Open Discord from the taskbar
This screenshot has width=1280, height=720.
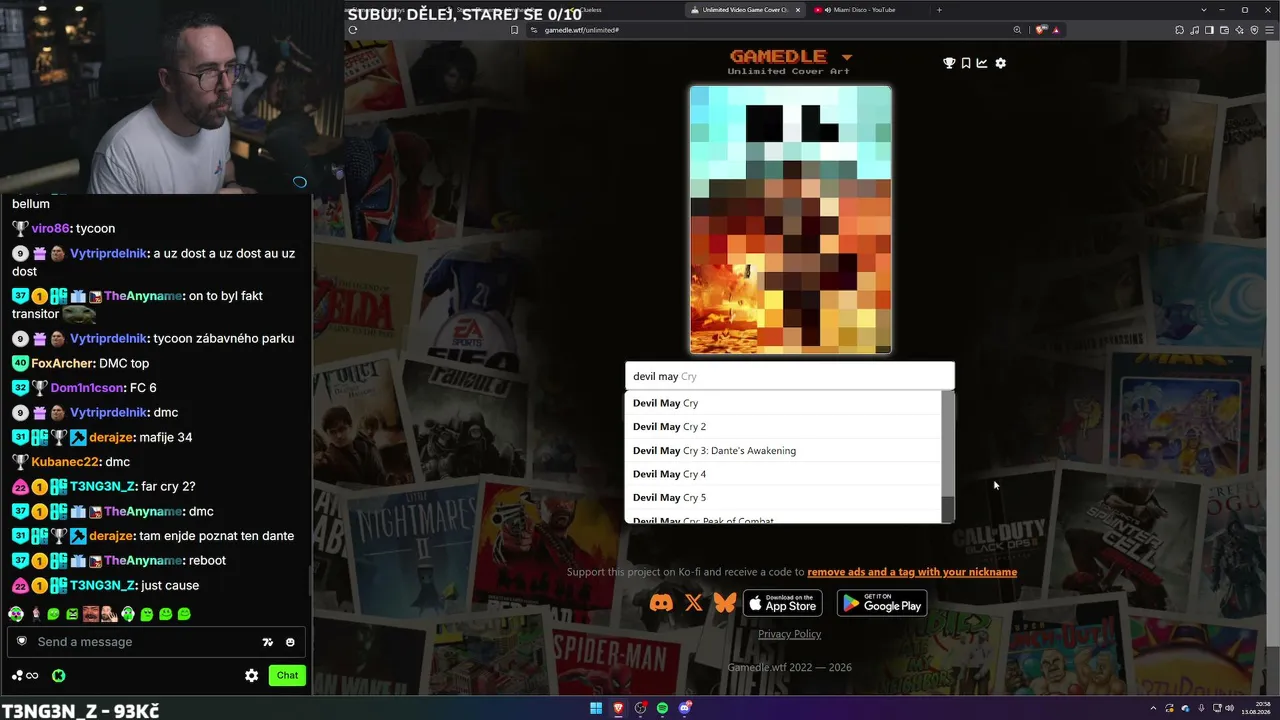point(685,709)
